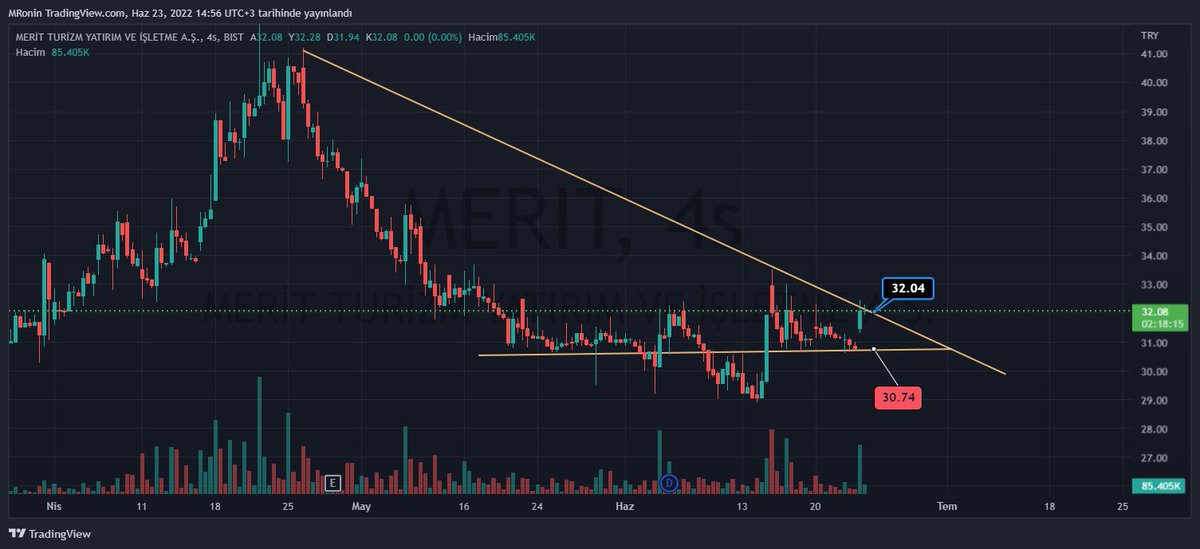This screenshot has width=1200, height=549.
Task: Click the TRY currency label on the price axis
Action: click(1150, 35)
